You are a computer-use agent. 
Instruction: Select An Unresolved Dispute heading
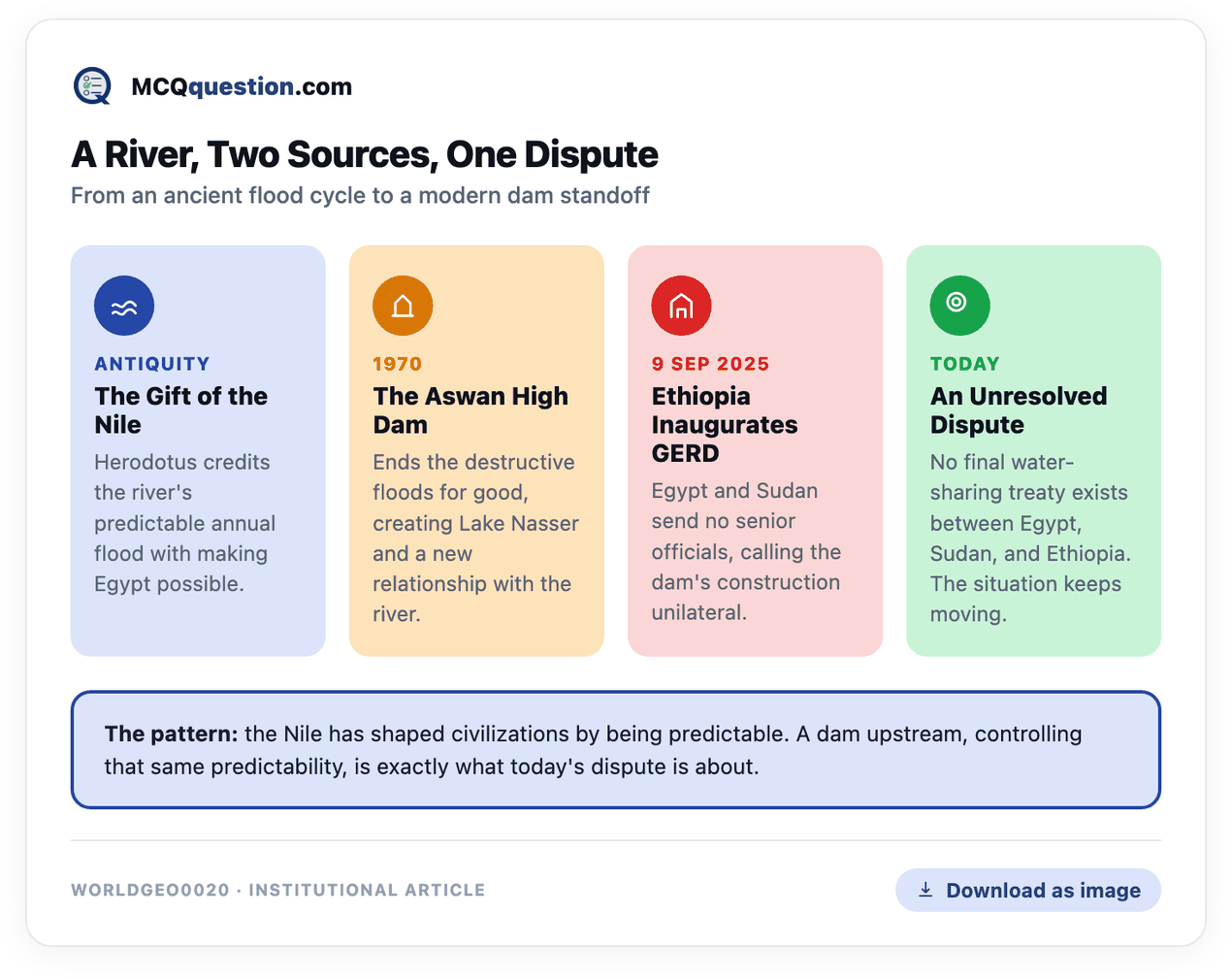point(1019,410)
